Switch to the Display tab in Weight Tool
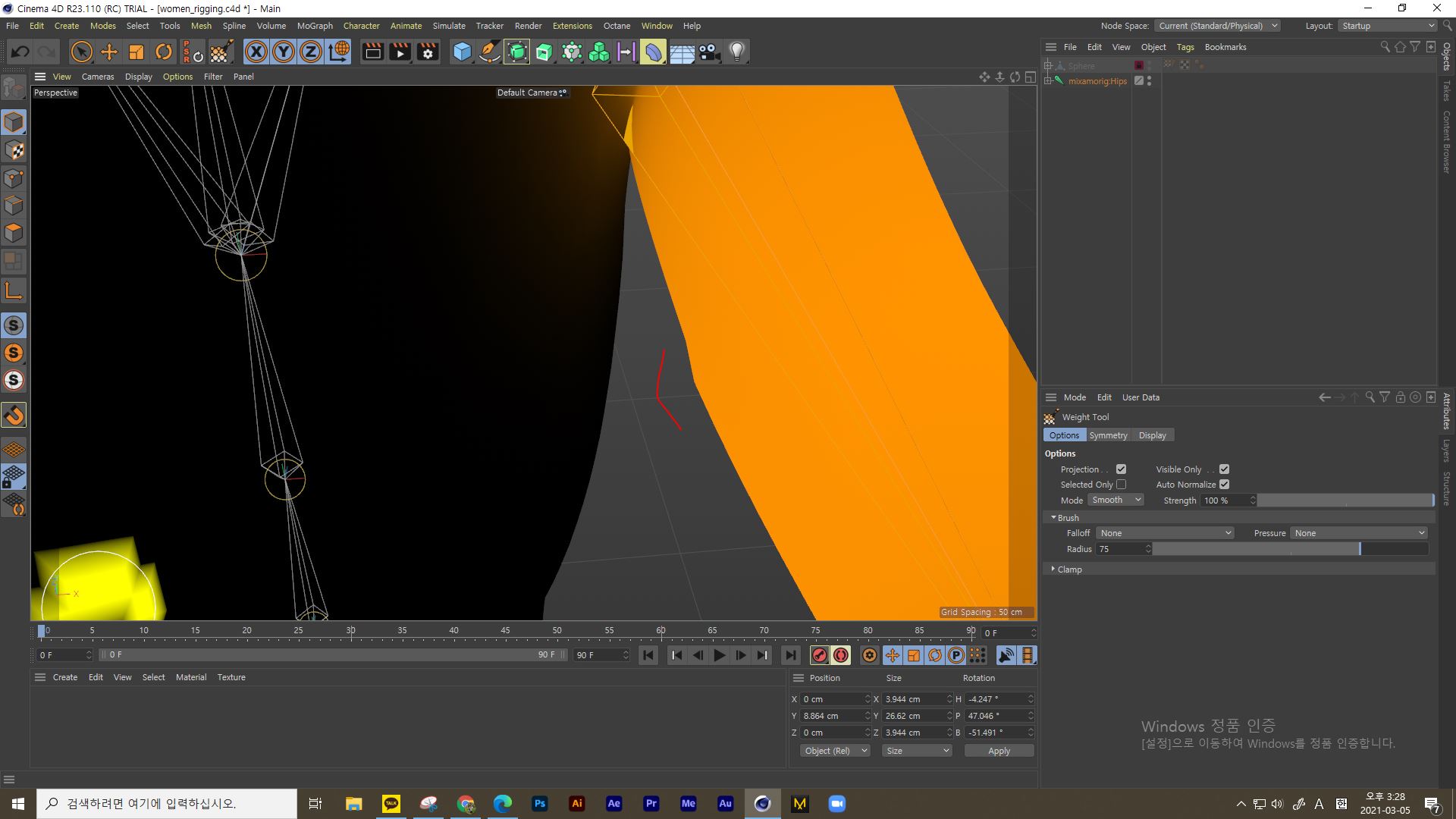 tap(1152, 435)
